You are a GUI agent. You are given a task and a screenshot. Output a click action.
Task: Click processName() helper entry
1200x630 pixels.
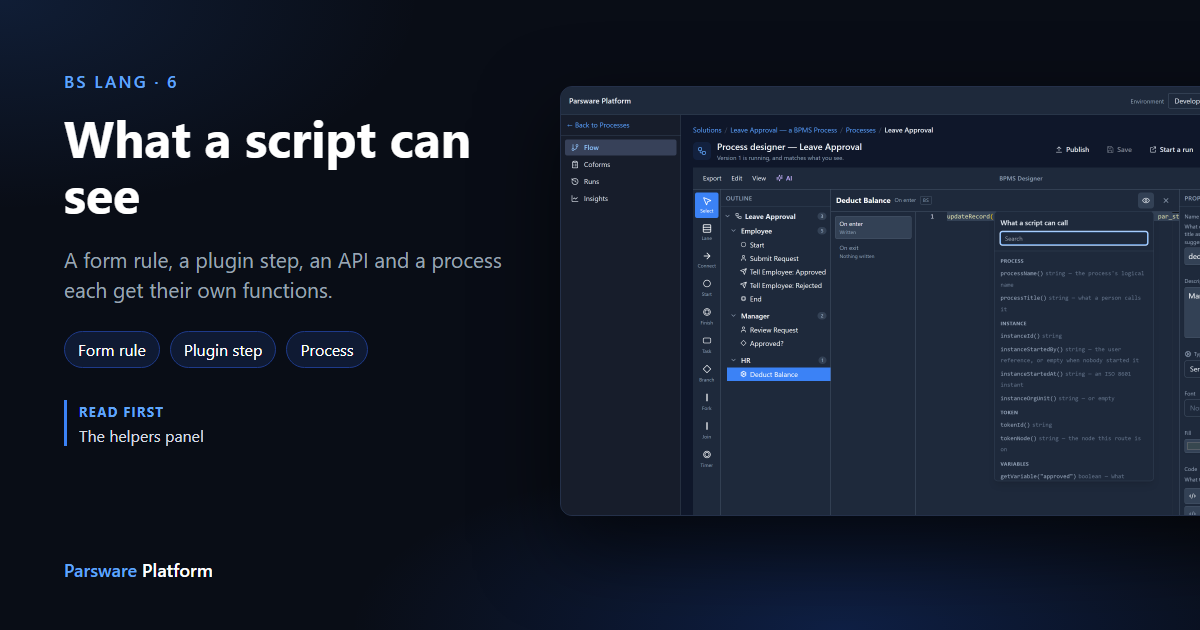tap(1070, 278)
